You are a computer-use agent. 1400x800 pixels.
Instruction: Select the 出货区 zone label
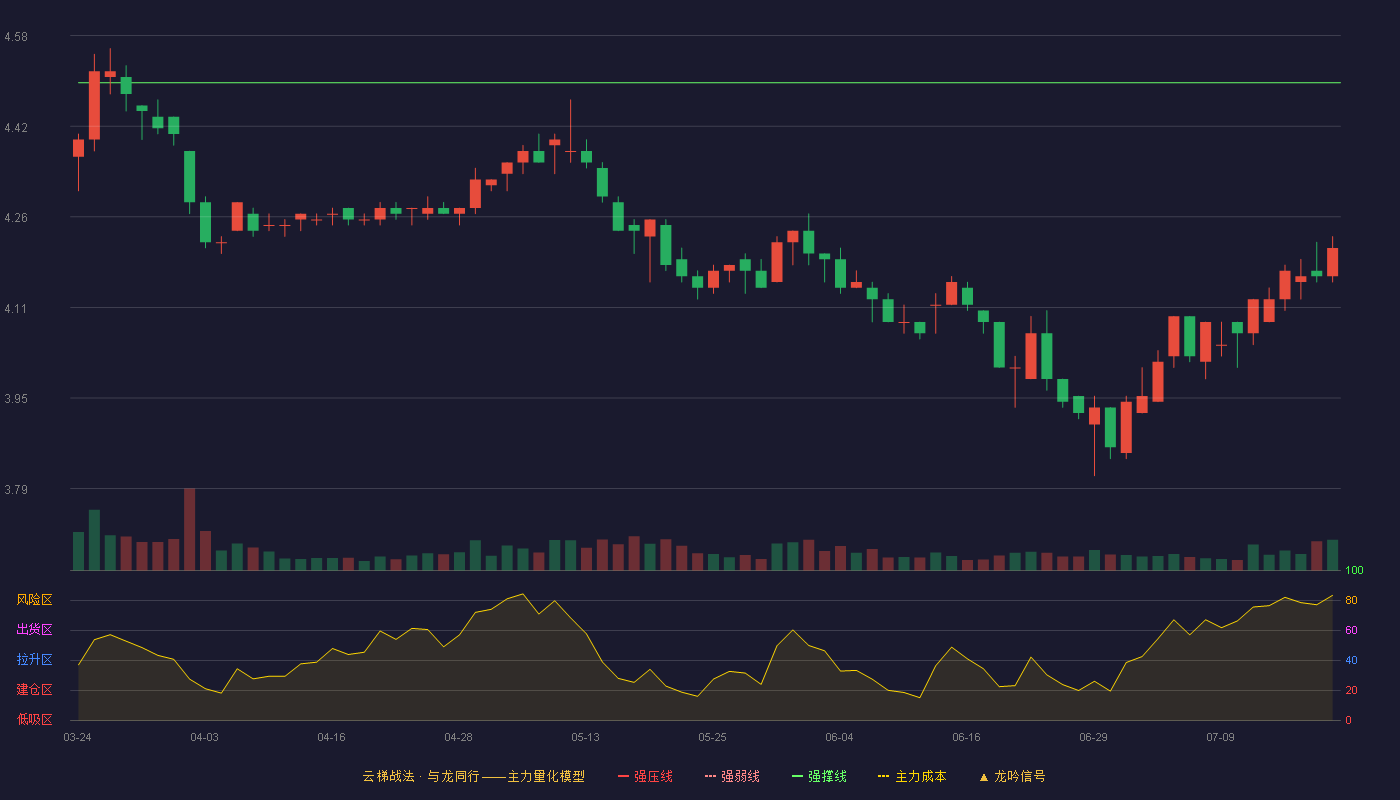pyautogui.click(x=35, y=630)
